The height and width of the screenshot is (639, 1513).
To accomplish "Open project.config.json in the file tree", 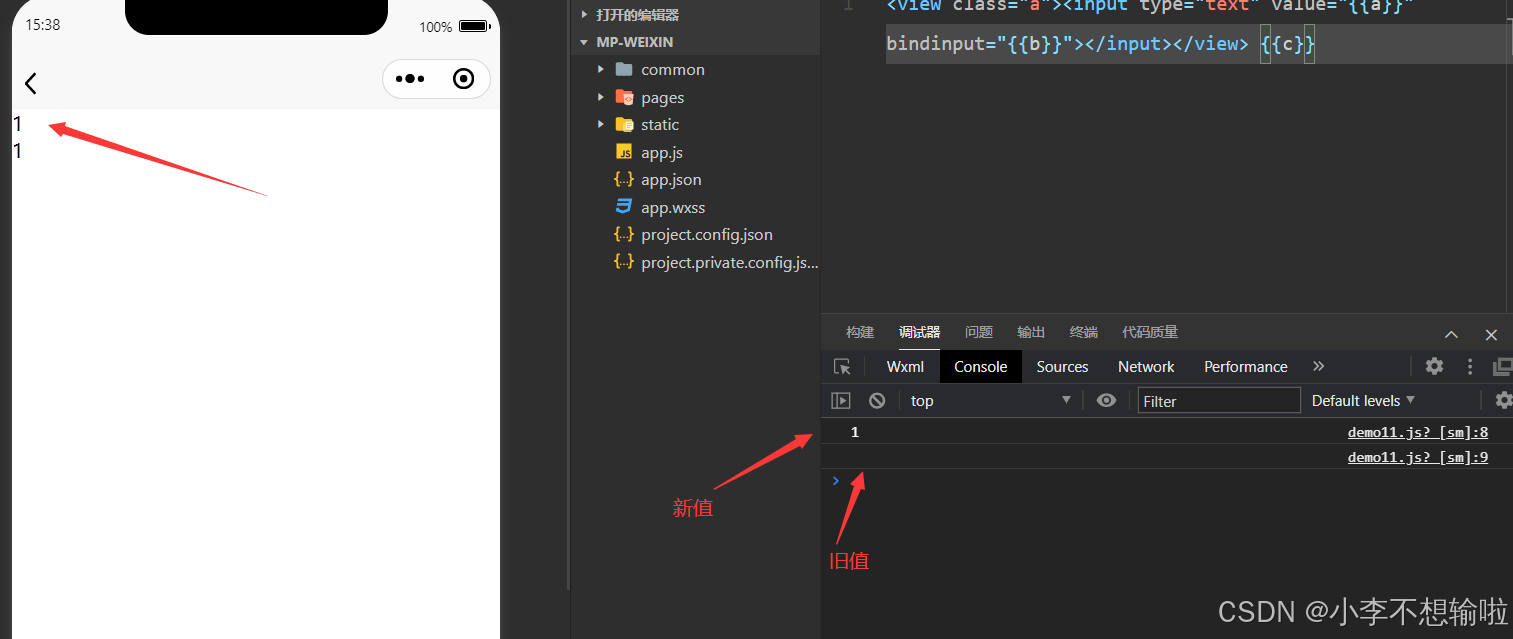I will [707, 234].
